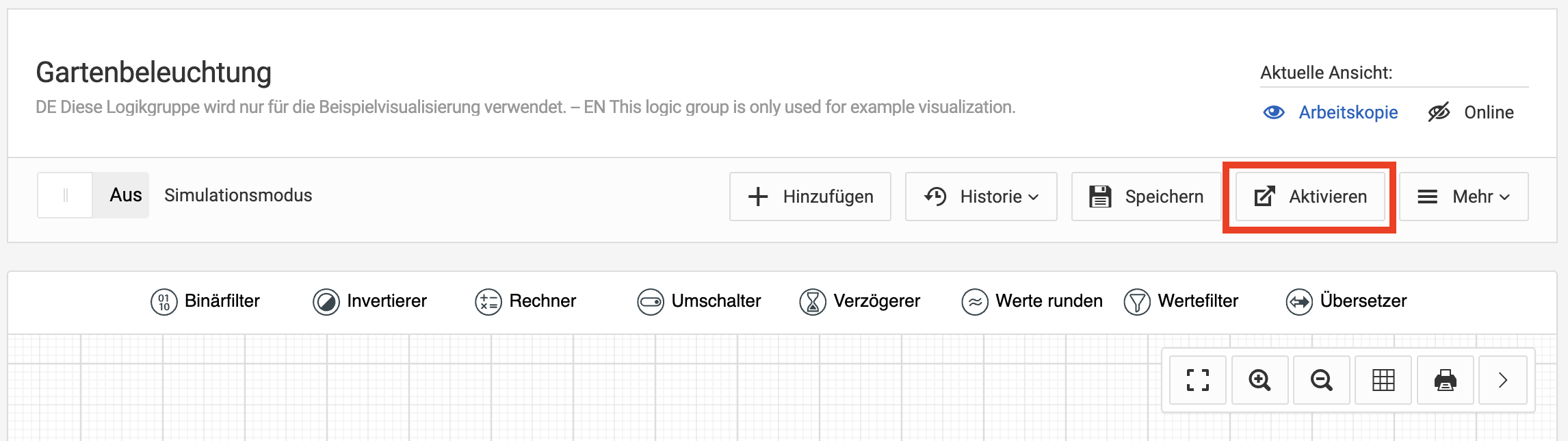Viewport: 1568px width, 441px height.
Task: Insert a Wertefilter block
Action: (x=1181, y=301)
